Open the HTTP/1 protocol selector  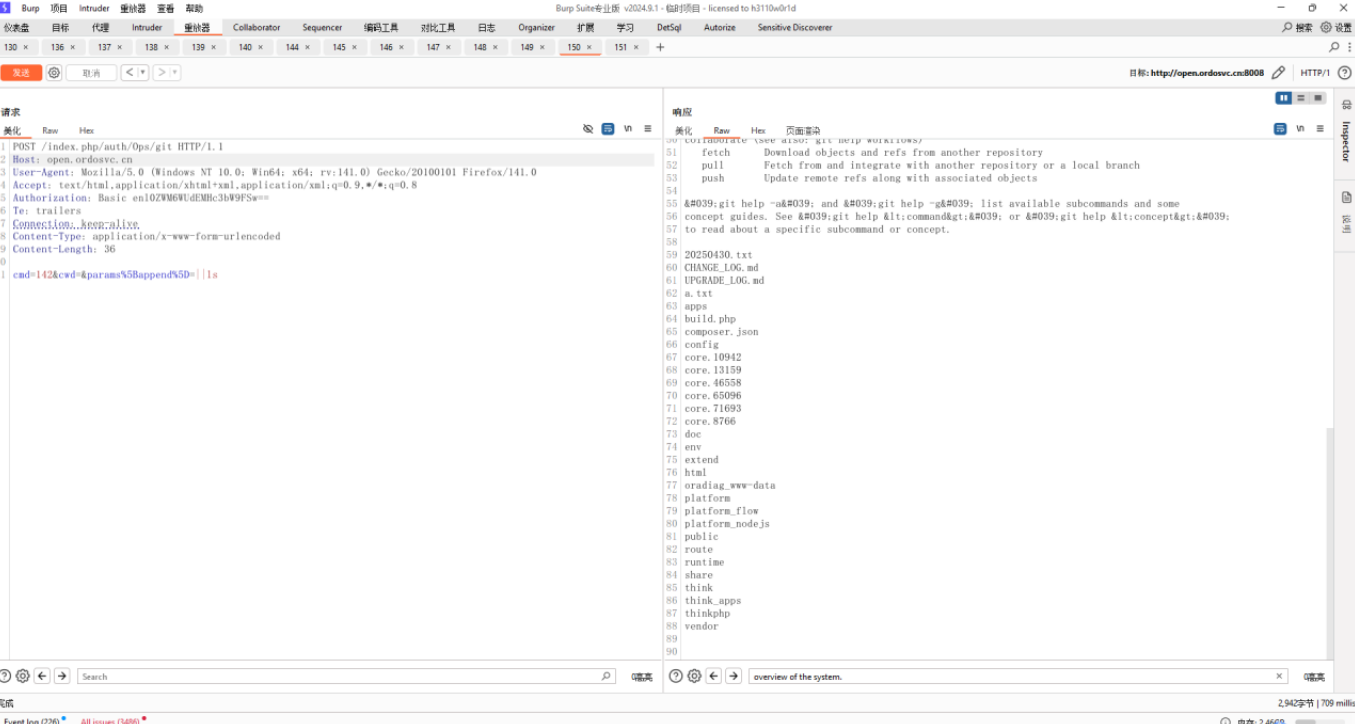pyautogui.click(x=1315, y=73)
